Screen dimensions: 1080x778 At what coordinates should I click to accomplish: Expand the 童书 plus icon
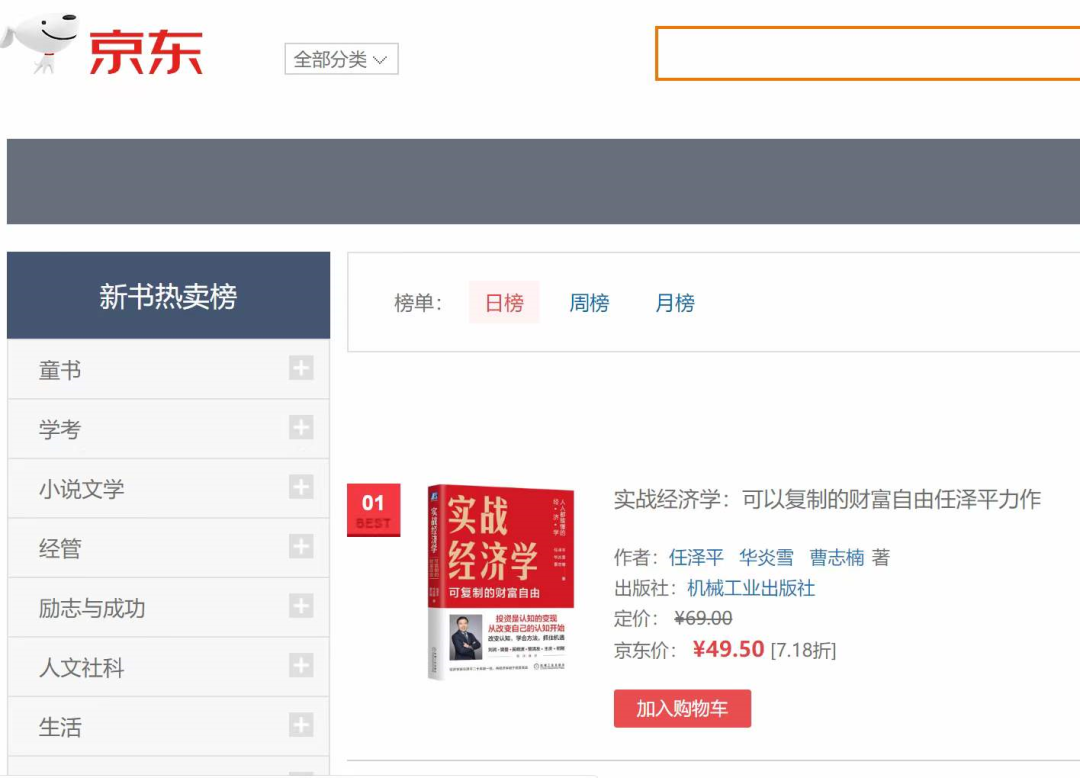click(301, 368)
